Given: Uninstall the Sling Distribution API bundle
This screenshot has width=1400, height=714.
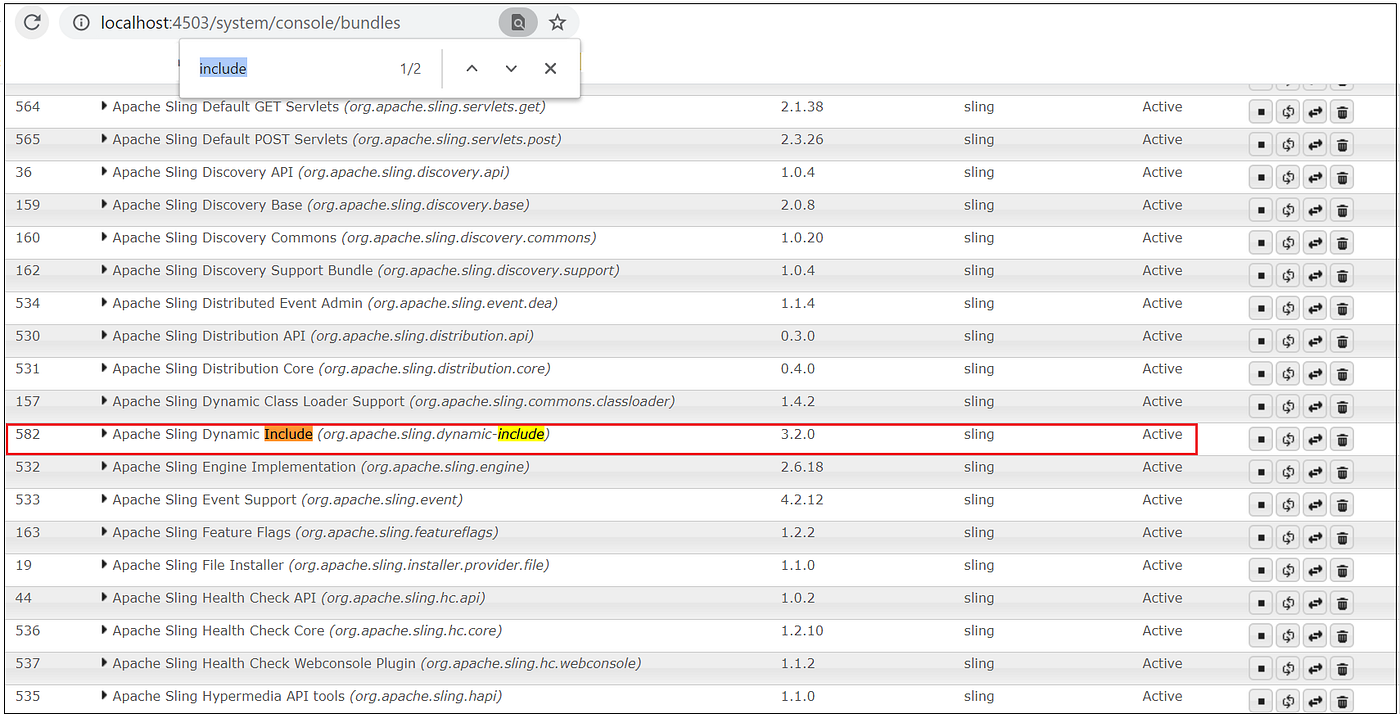Looking at the screenshot, I should [x=1342, y=340].
